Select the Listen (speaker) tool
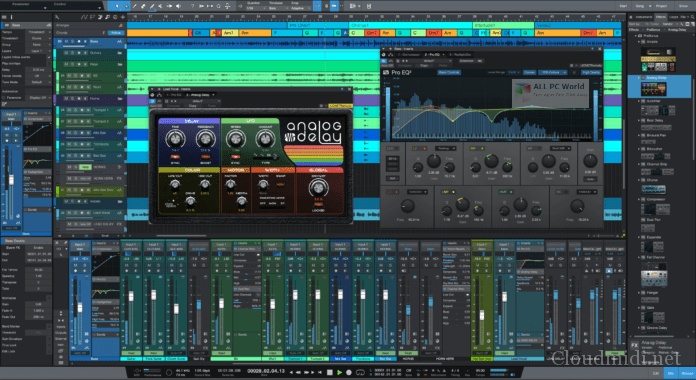 click(x=178, y=6)
